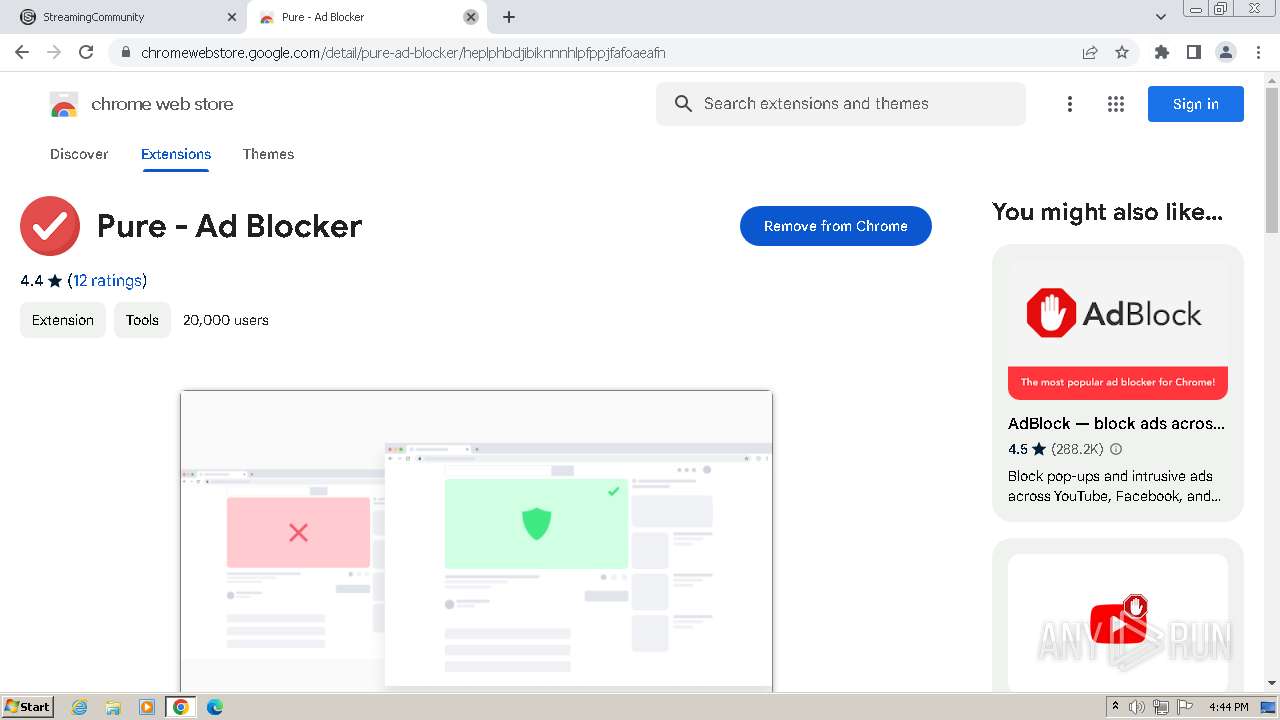Remove Pure - Ad Blocker from Chrome
The height and width of the screenshot is (720, 1280).
pyautogui.click(x=836, y=226)
